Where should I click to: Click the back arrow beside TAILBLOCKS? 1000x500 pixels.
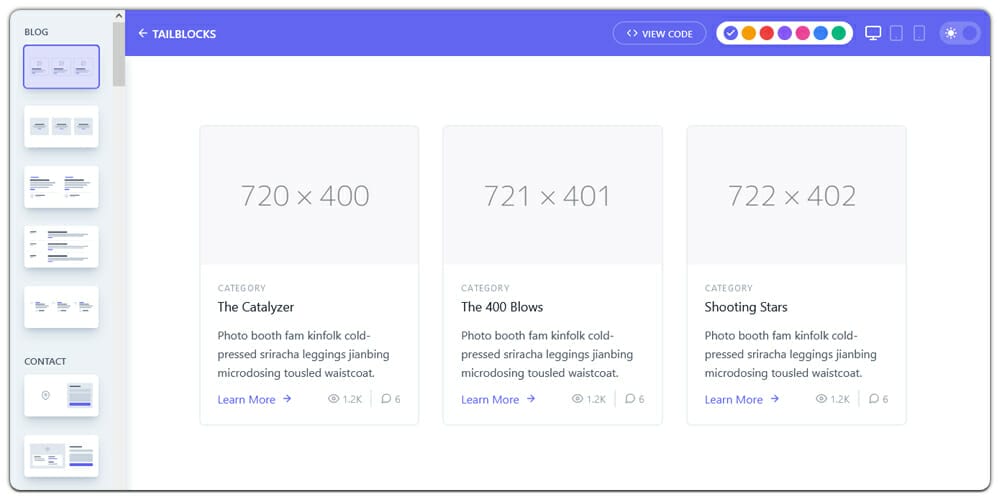[x=143, y=33]
